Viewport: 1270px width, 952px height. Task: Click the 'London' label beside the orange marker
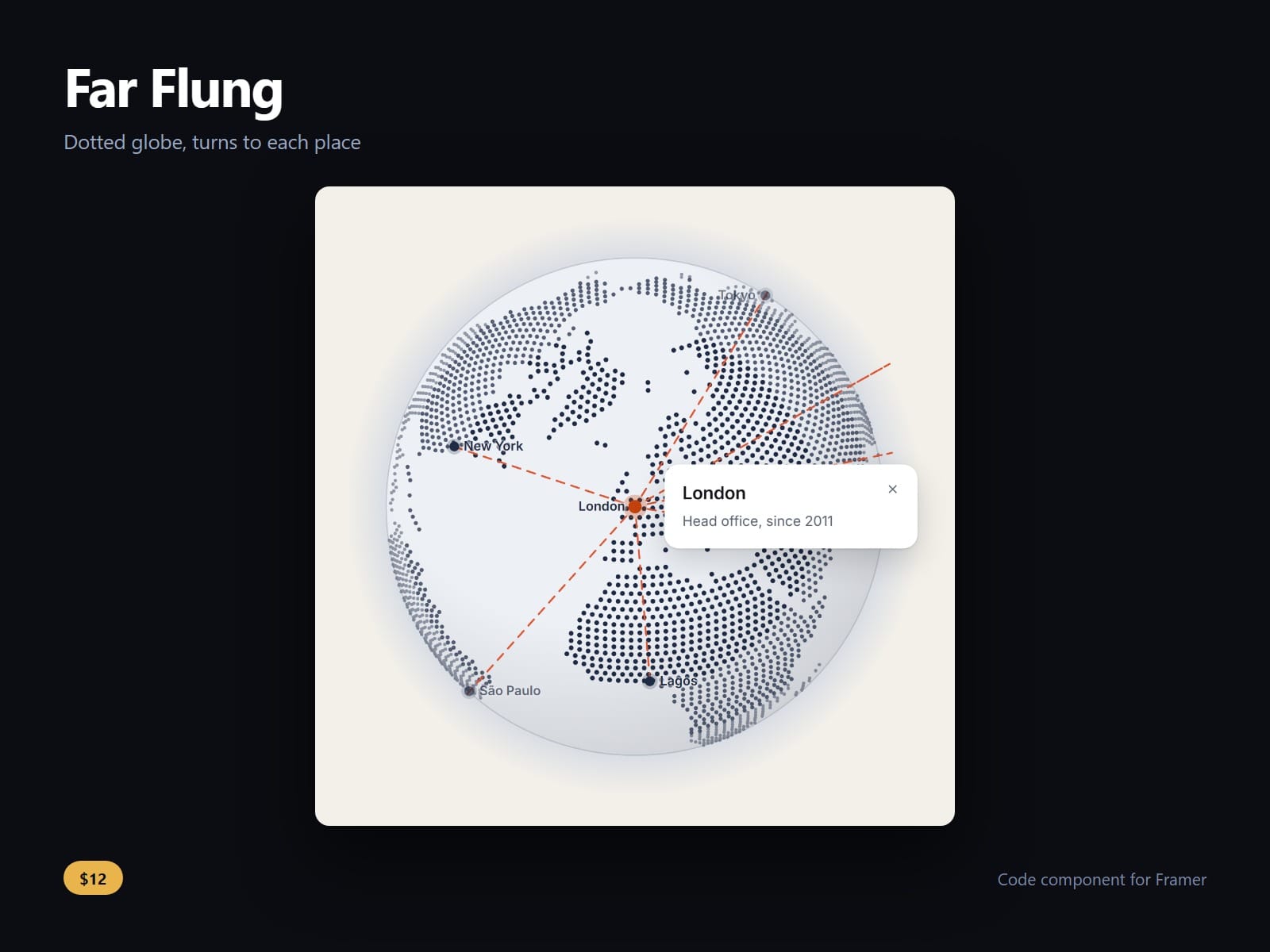coord(601,506)
